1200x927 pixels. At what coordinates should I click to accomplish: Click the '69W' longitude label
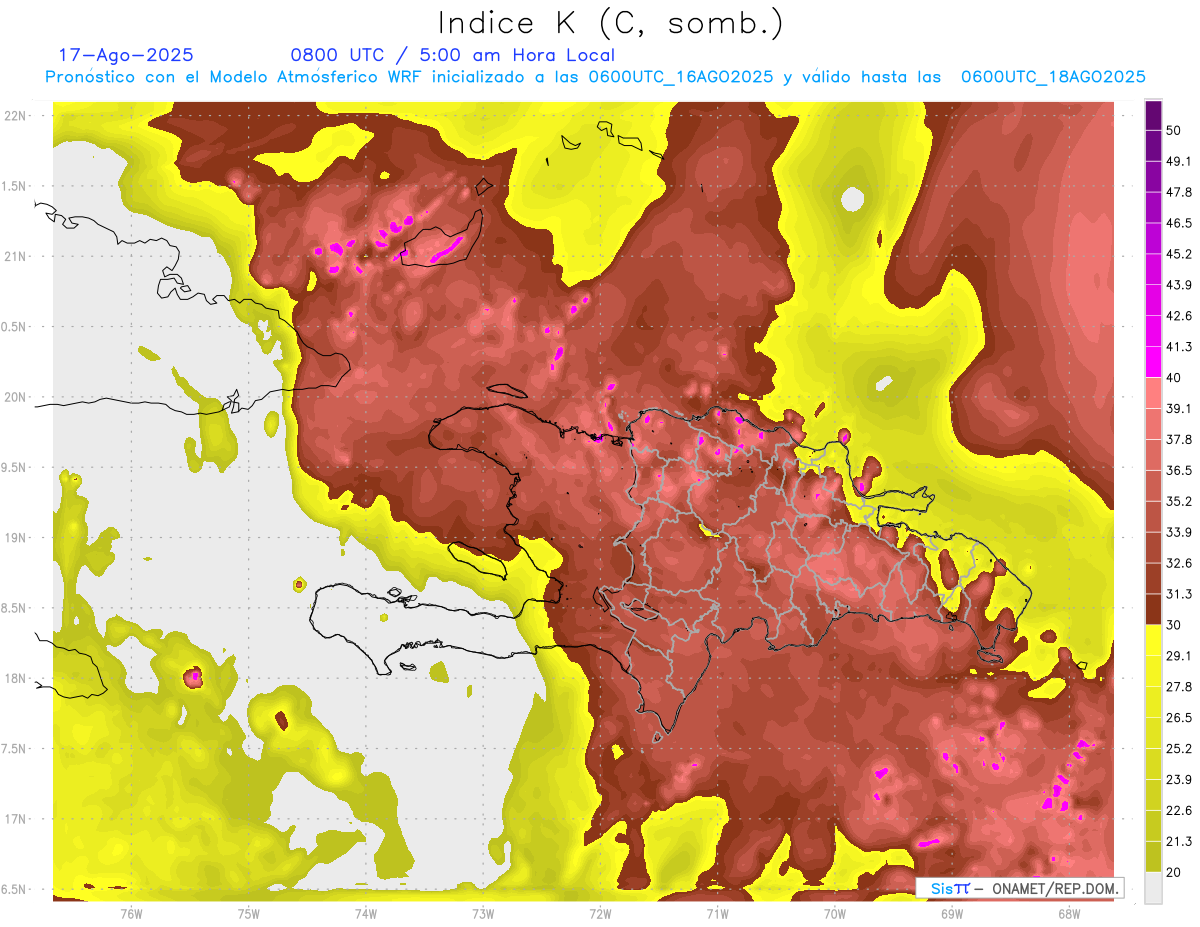951,913
